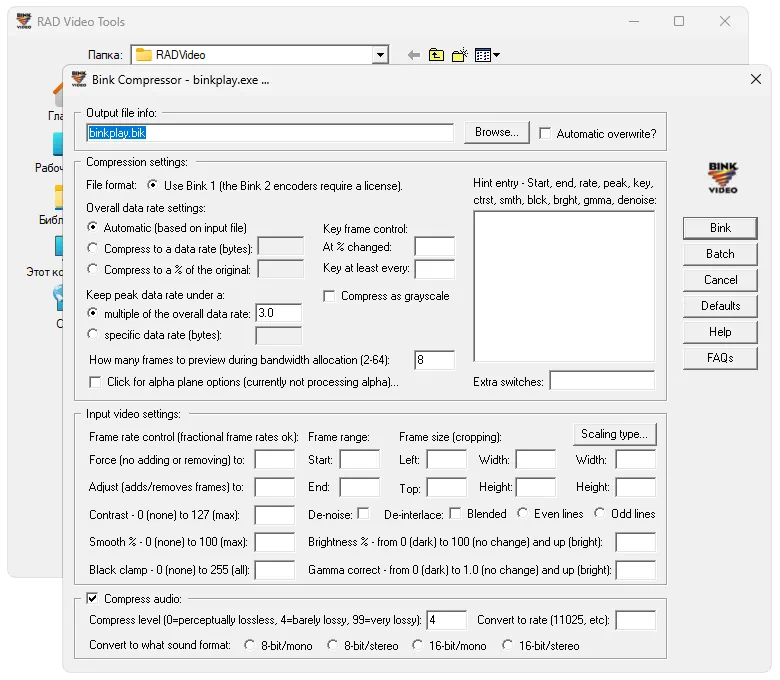Click the output file name field
The width and height of the screenshot is (780, 680).
tap(270, 133)
